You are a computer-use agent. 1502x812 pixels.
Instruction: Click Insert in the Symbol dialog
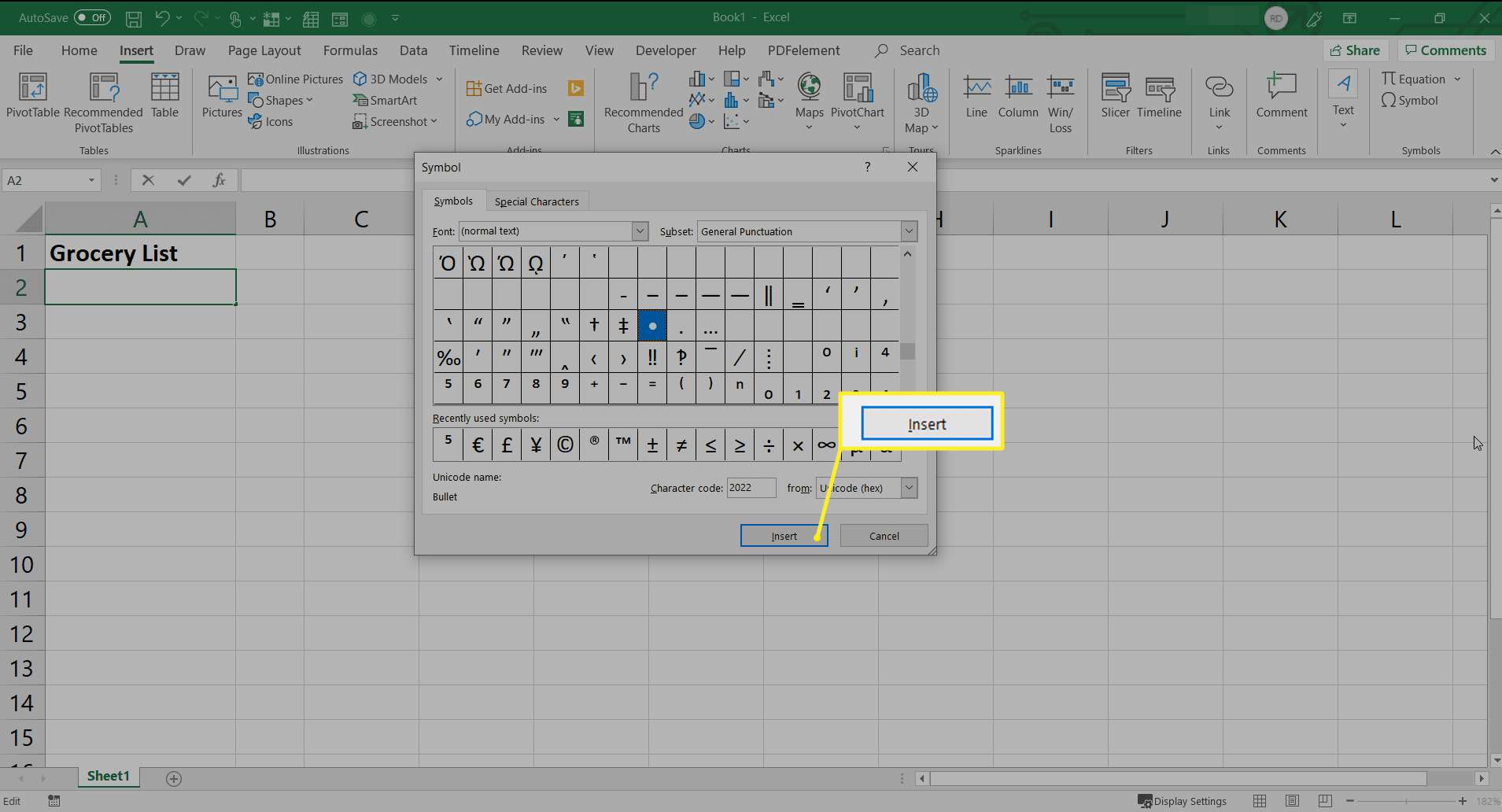[784, 536]
